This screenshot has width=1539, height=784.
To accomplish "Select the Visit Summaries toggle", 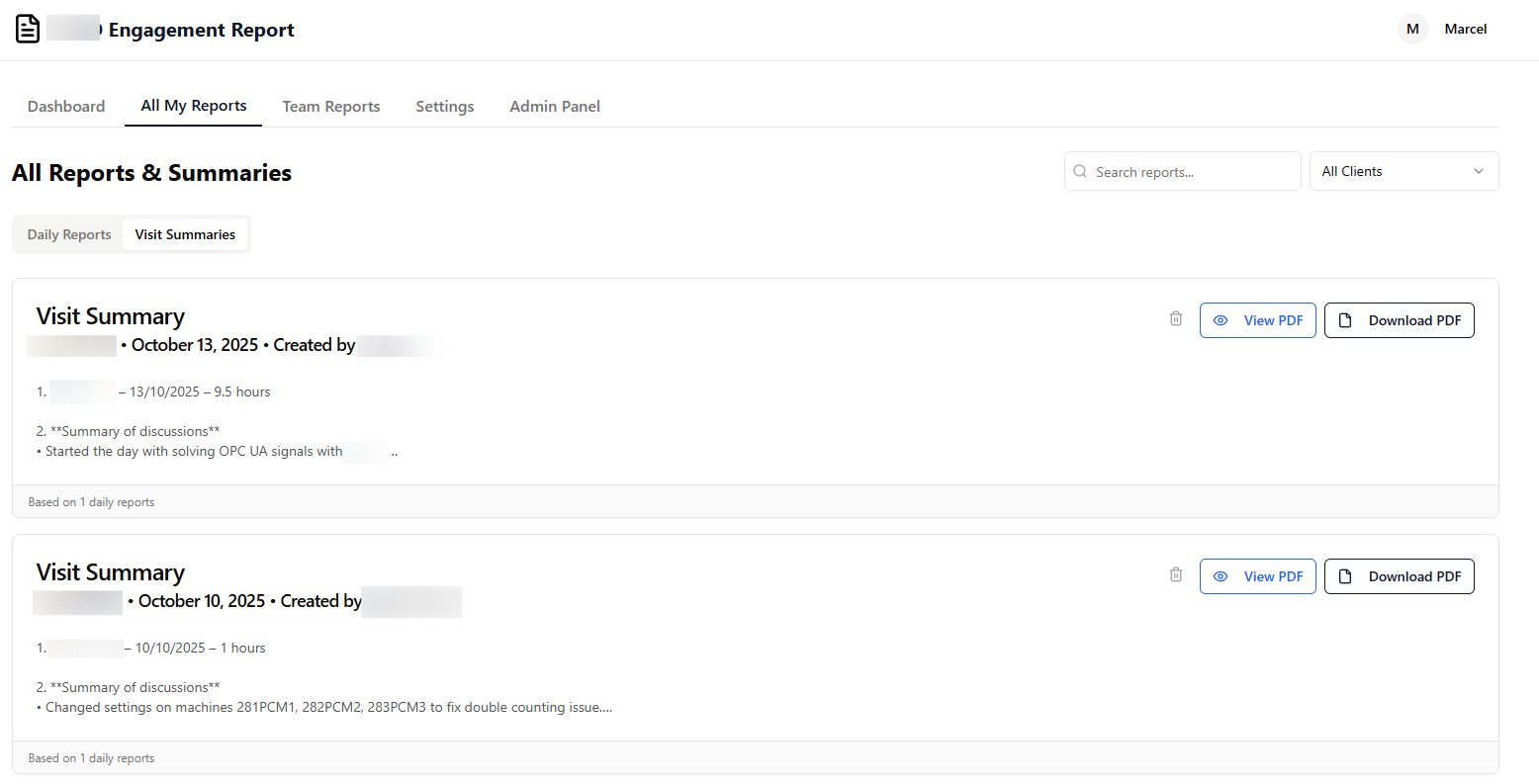I will [x=185, y=235].
